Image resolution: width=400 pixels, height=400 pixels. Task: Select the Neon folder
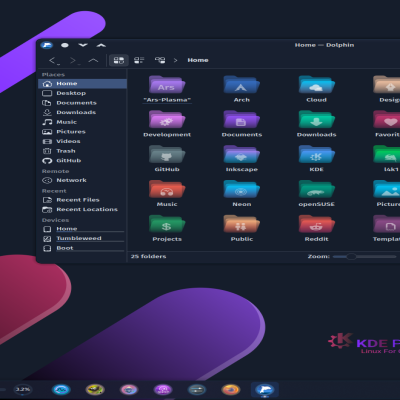click(242, 194)
